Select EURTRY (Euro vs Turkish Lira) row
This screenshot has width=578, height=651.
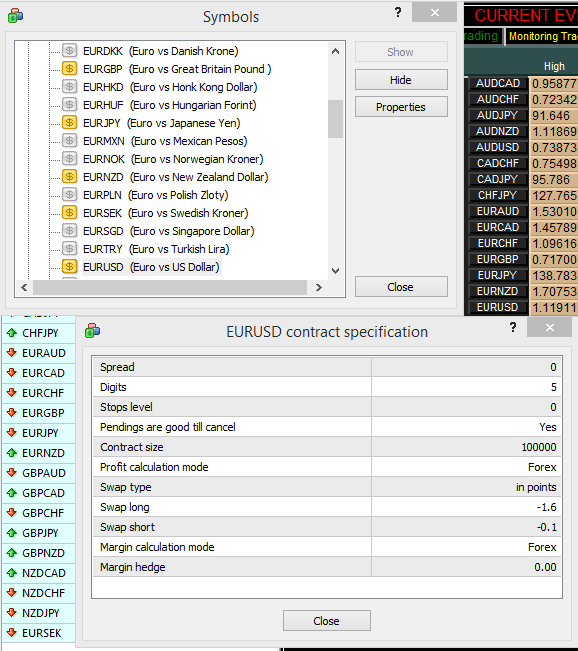point(156,249)
